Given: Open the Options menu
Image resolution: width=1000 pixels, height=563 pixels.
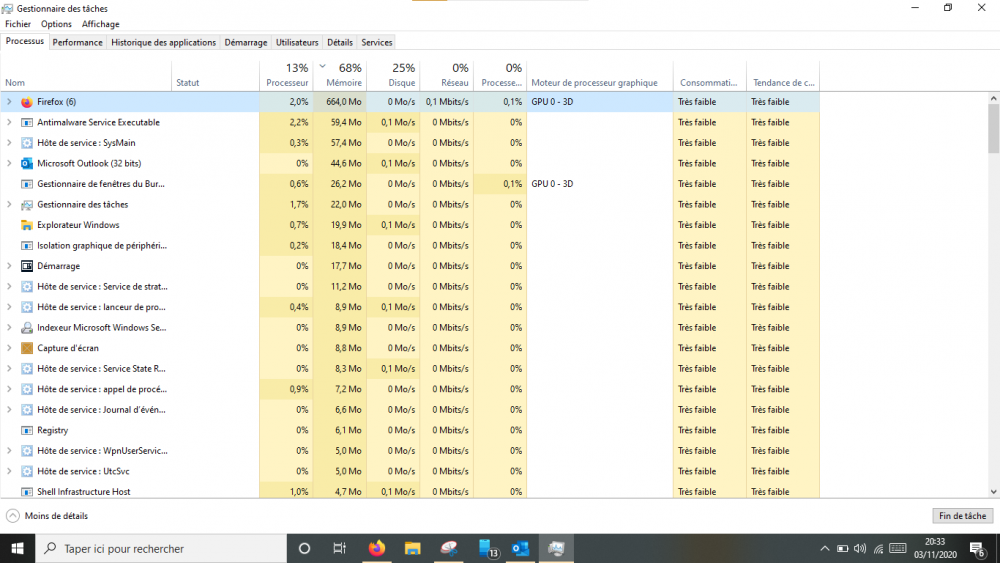Looking at the screenshot, I should pyautogui.click(x=56, y=24).
